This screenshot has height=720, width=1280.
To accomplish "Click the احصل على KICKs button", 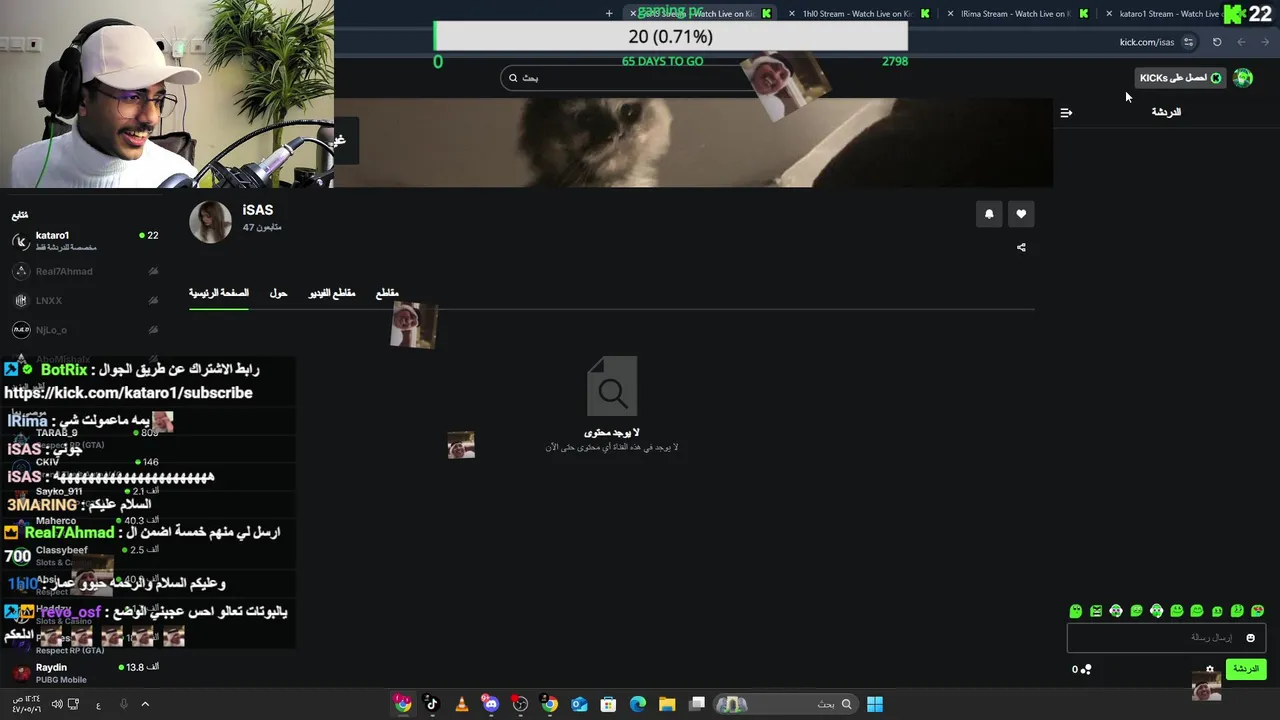I will point(1181,78).
